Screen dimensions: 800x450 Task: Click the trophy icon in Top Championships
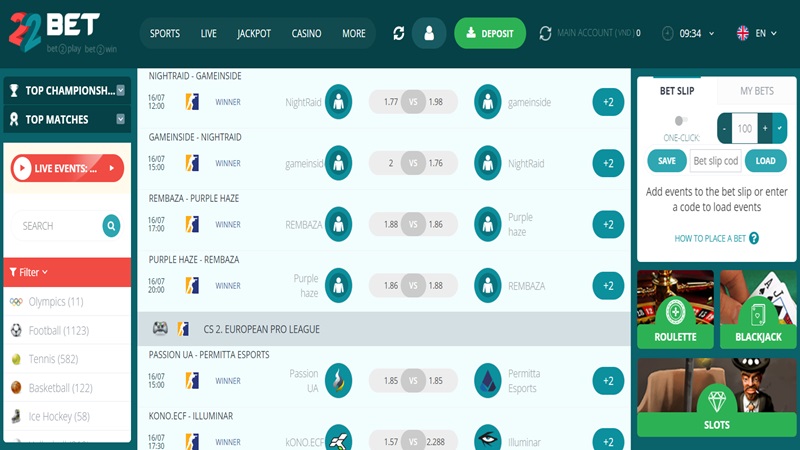coord(14,90)
